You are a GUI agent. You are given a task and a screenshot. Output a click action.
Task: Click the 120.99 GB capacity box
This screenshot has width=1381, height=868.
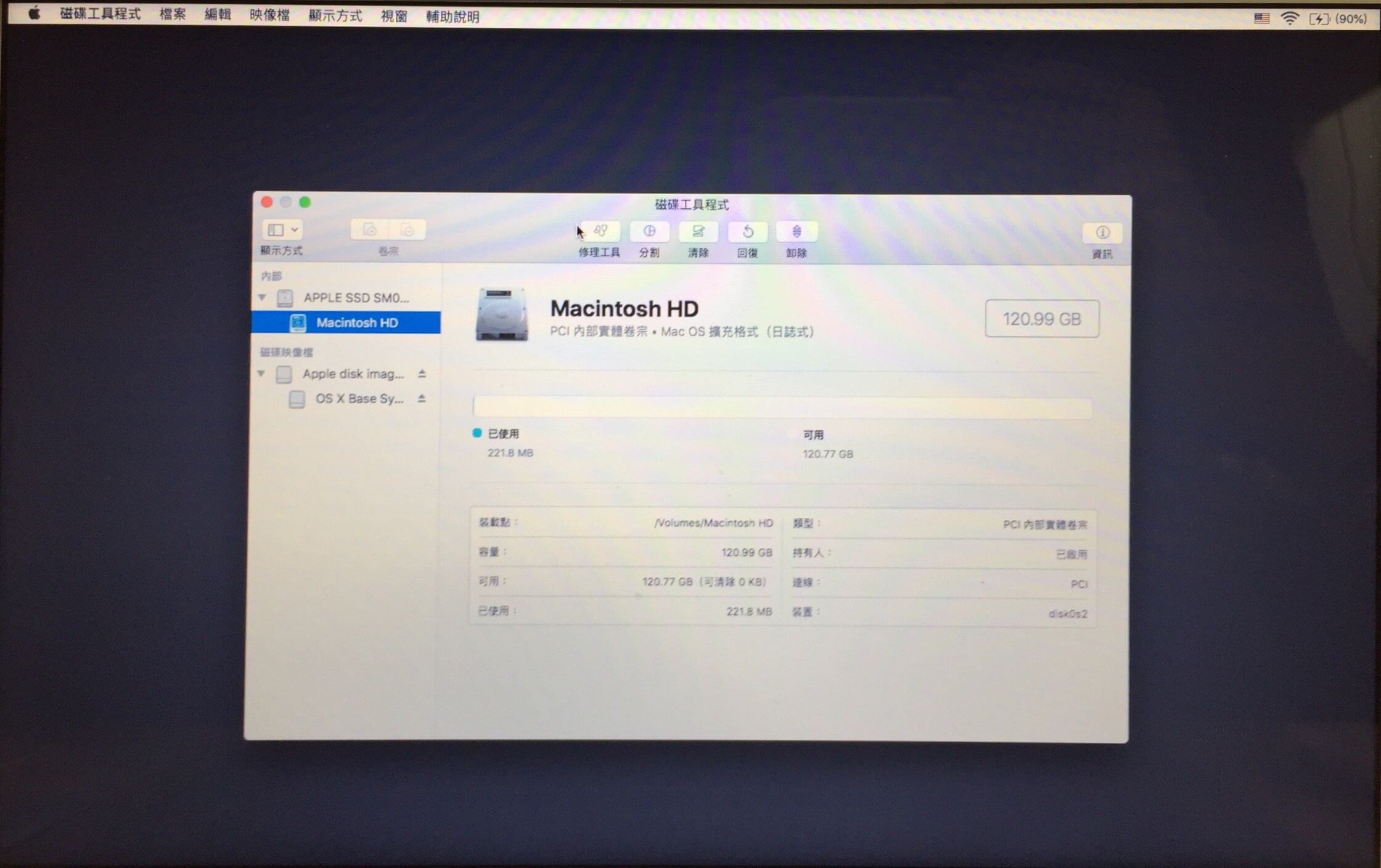click(1042, 319)
